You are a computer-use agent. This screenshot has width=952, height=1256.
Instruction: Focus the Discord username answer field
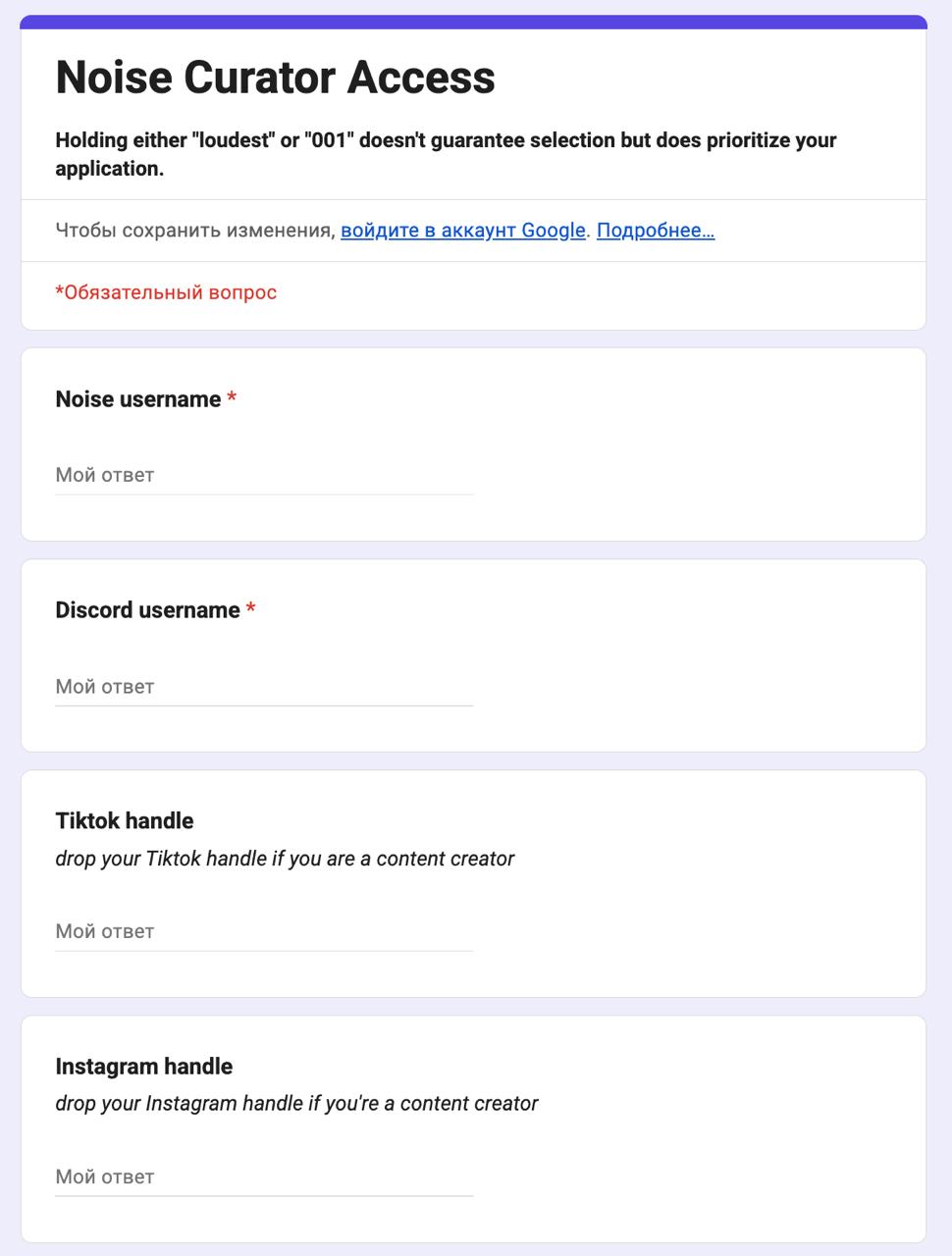[x=264, y=687]
